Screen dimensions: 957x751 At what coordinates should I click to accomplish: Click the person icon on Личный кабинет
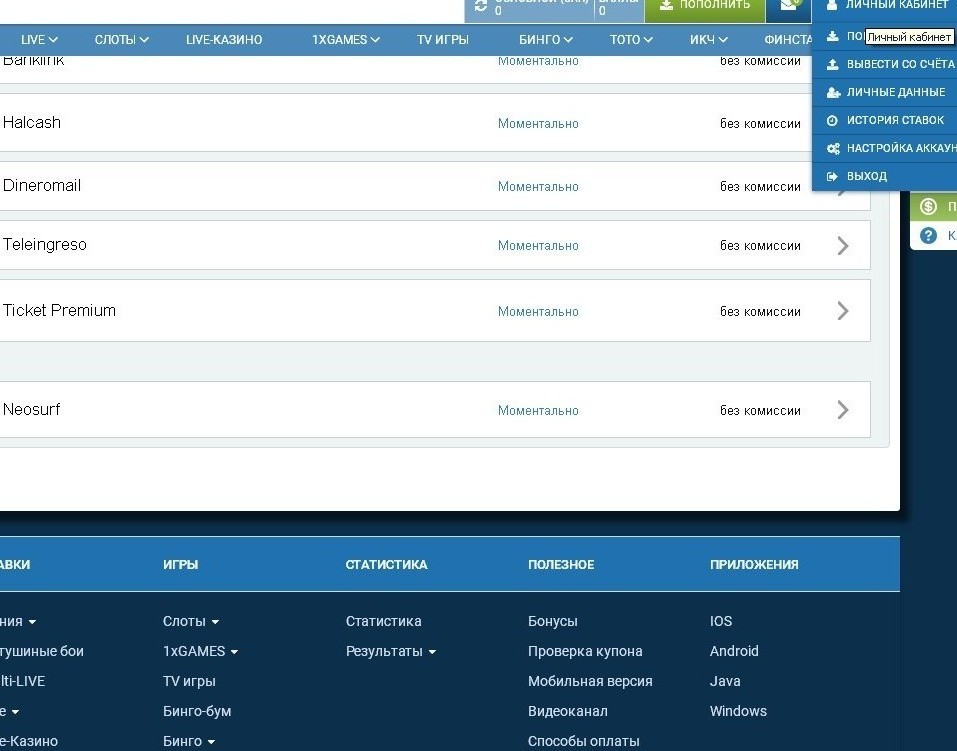[831, 5]
